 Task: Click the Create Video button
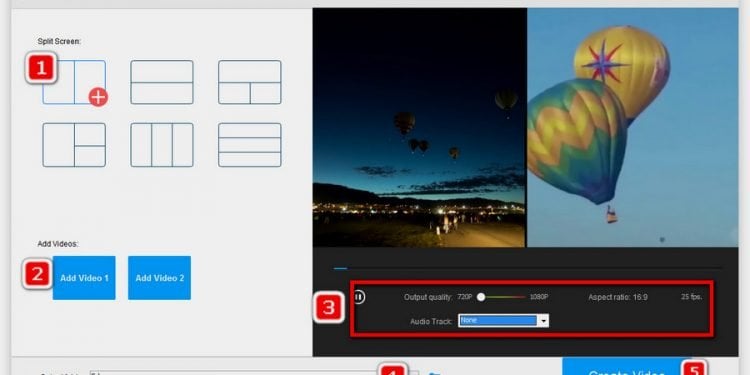tap(626, 367)
